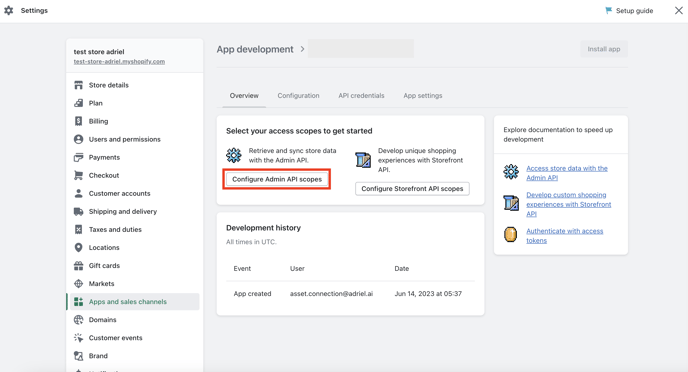688x372 pixels.
Task: Click the Billing dollar icon
Action: coord(79,121)
